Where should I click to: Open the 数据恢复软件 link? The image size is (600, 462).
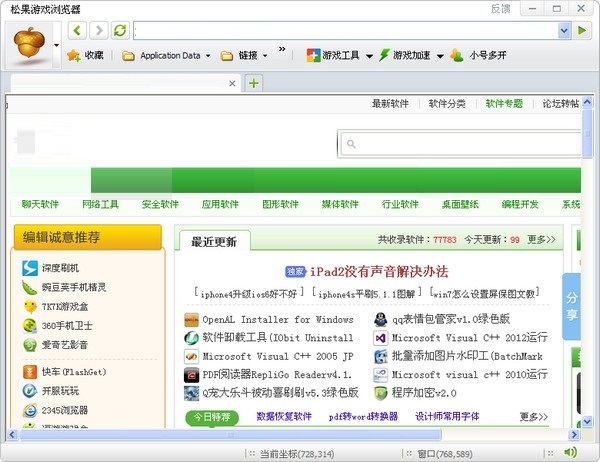[284, 416]
